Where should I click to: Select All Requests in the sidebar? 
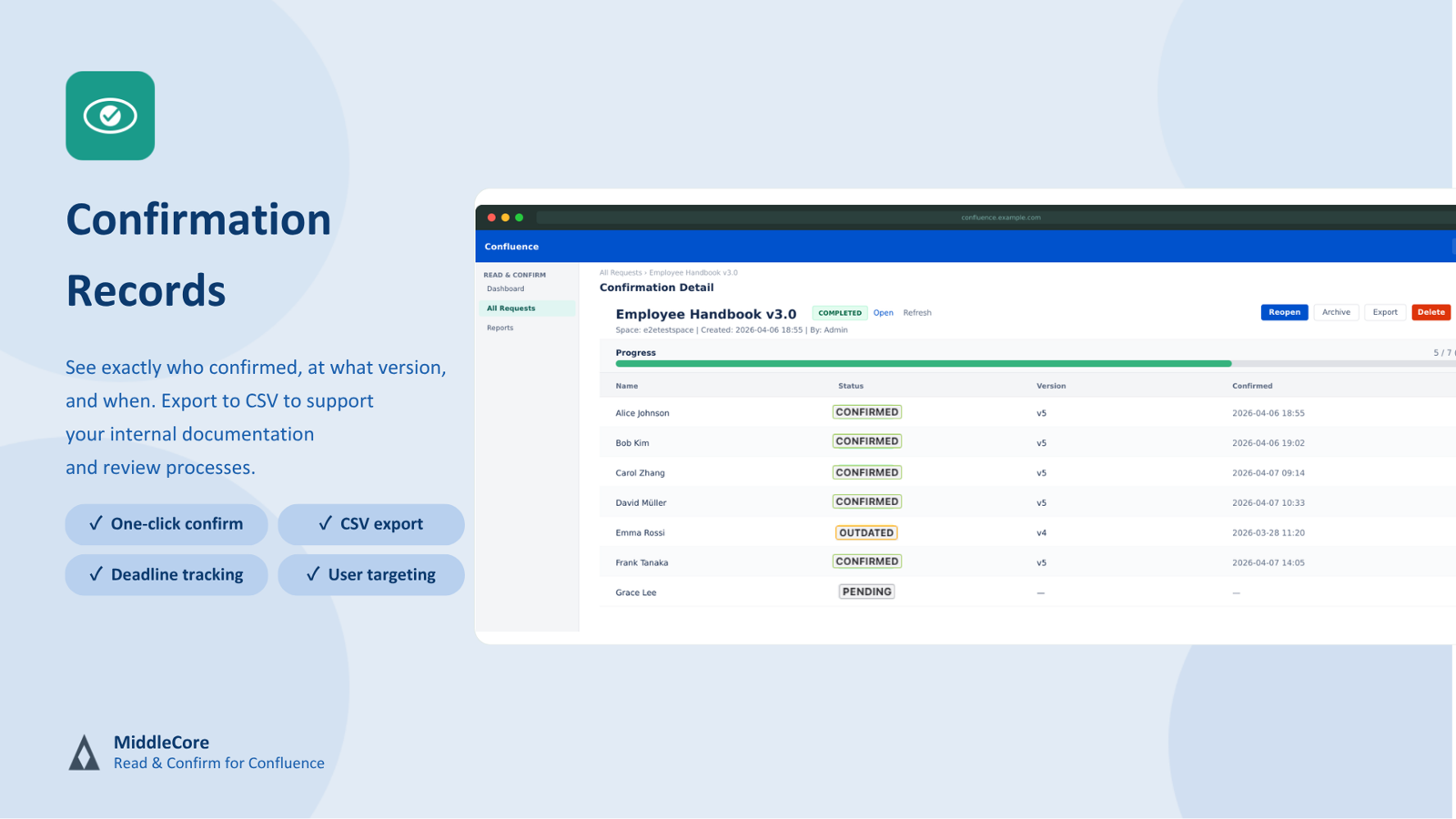(527, 308)
